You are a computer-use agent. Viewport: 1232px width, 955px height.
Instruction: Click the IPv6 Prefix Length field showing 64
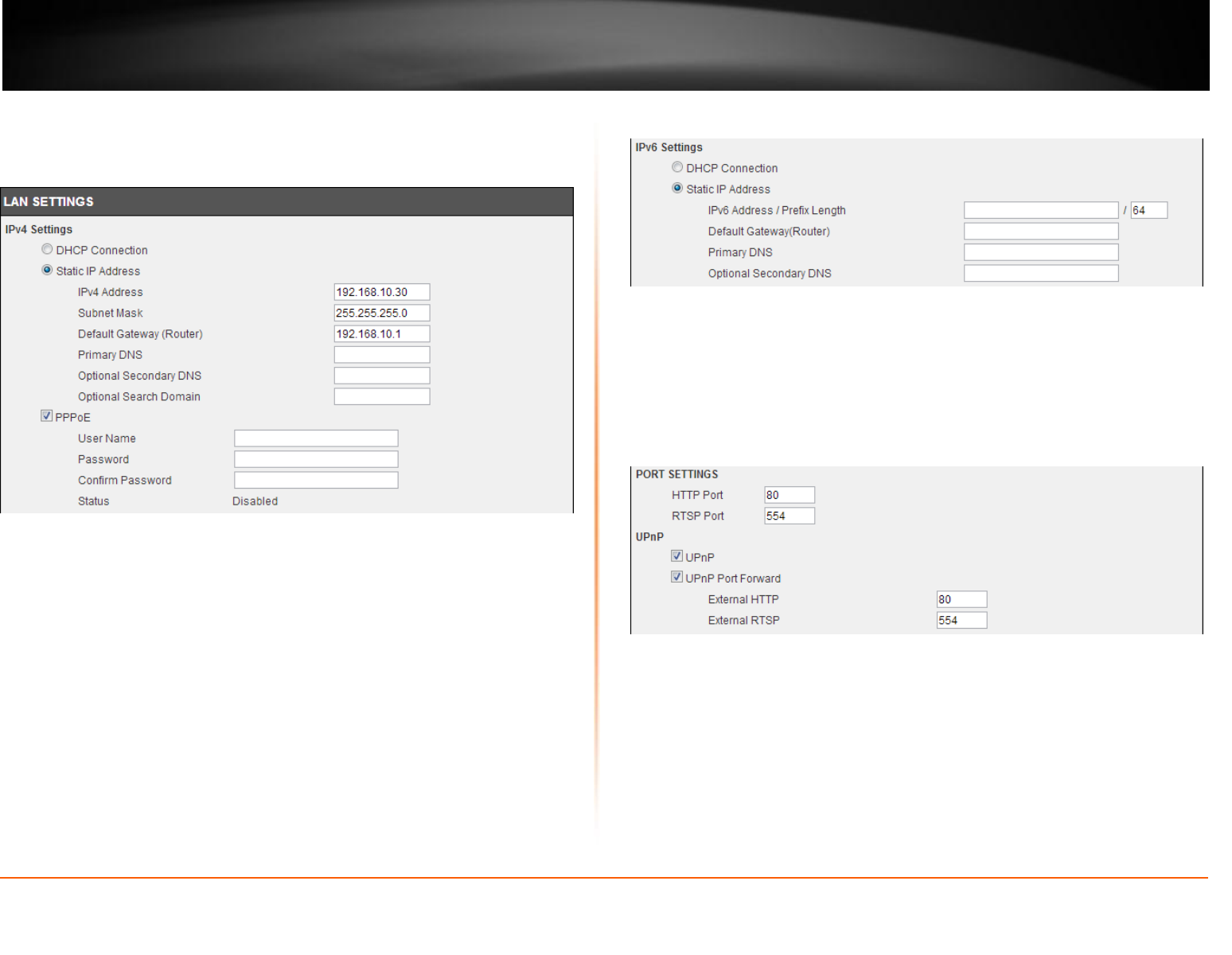click(x=1149, y=210)
